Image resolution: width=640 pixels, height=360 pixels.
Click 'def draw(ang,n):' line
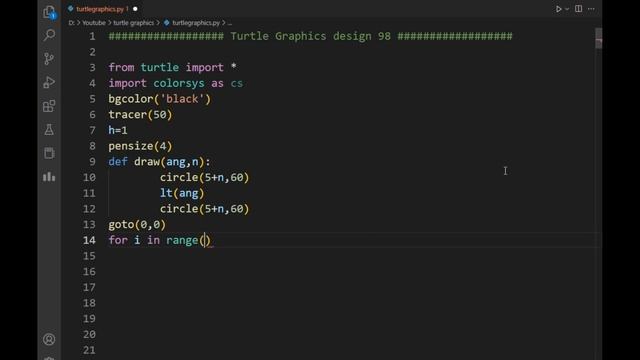click(160, 162)
